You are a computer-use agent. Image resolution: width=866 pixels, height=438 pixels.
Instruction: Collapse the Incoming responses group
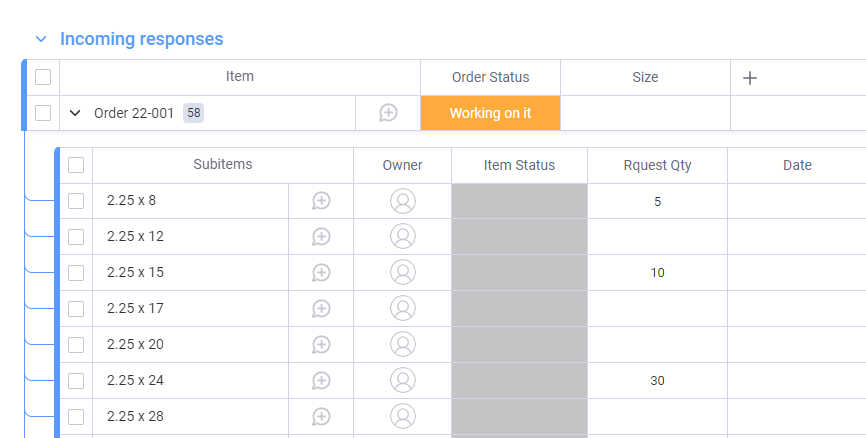[x=41, y=39]
